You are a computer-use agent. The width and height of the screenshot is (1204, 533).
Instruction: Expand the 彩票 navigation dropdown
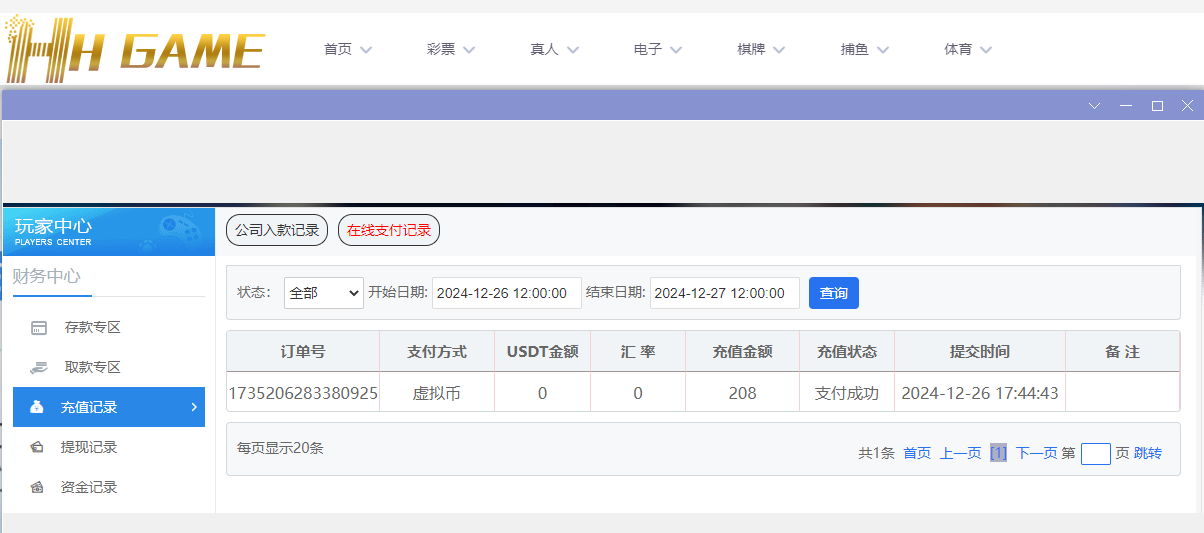pyautogui.click(x=450, y=49)
